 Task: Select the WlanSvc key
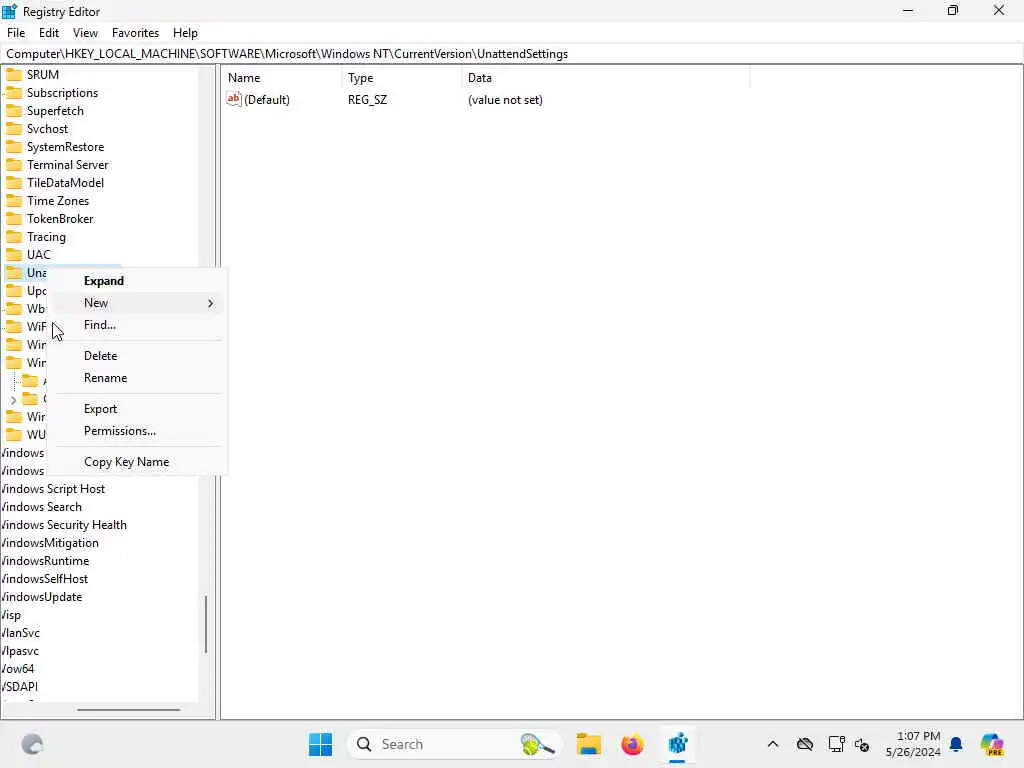tap(20, 633)
